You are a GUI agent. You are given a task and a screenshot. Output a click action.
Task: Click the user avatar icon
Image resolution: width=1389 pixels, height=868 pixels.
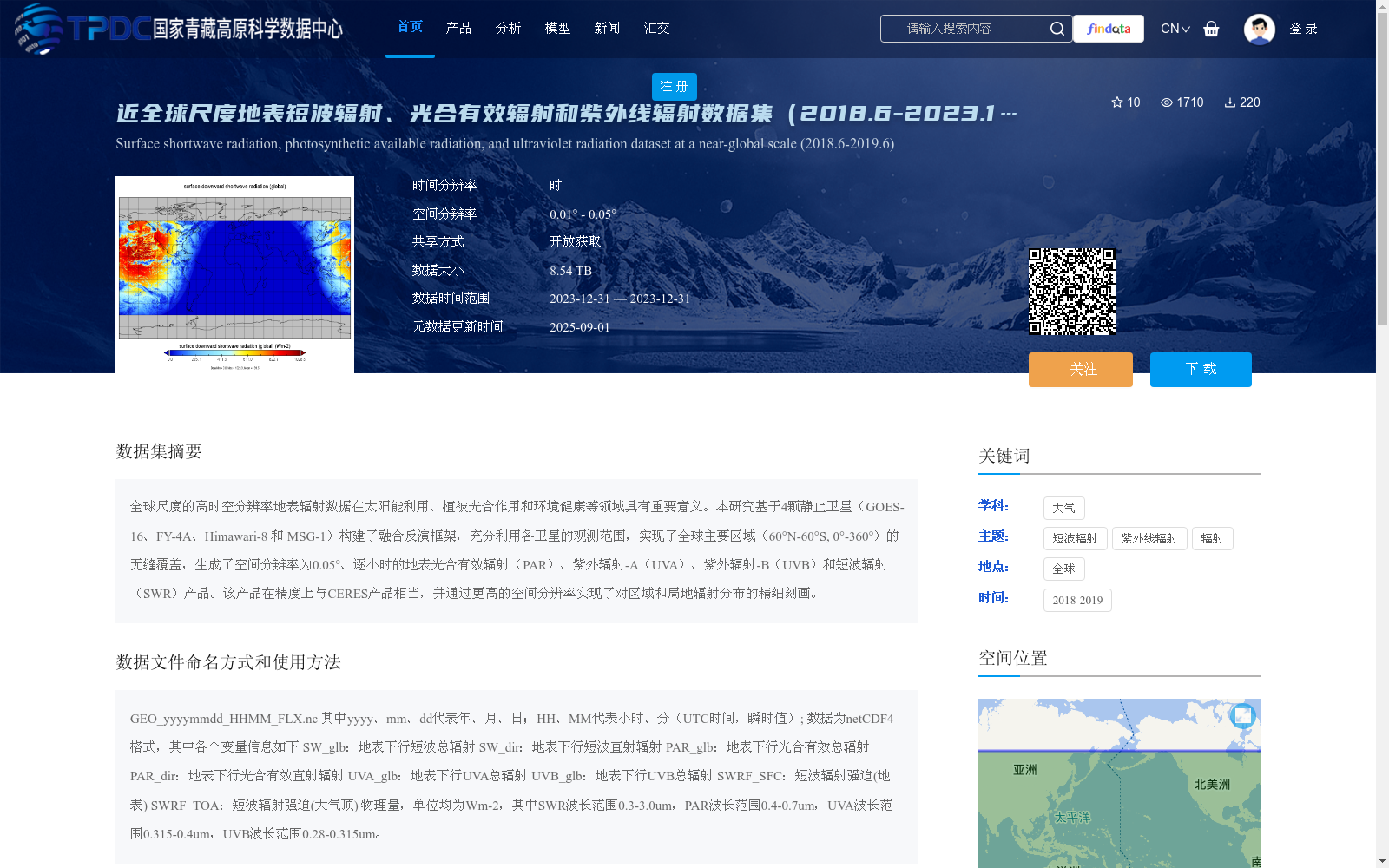click(x=1259, y=29)
